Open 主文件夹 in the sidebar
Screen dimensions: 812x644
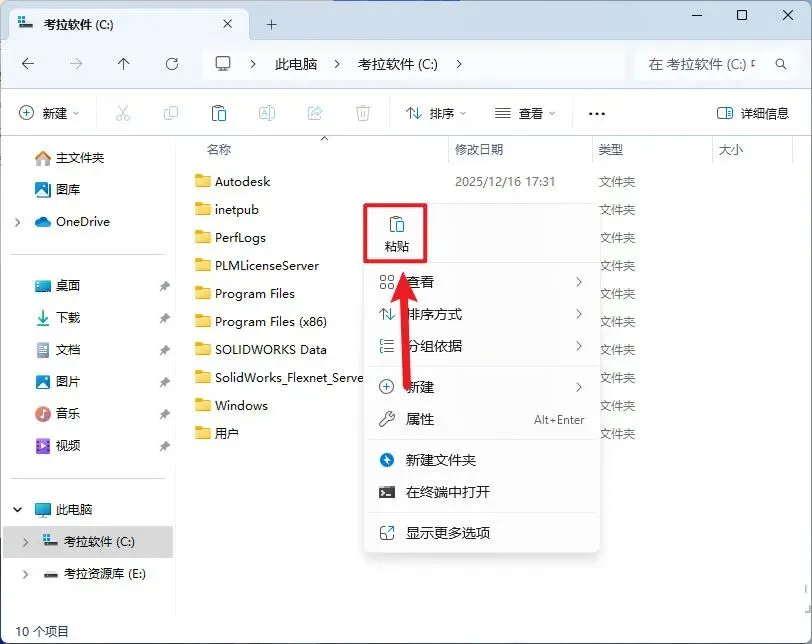tap(70, 158)
